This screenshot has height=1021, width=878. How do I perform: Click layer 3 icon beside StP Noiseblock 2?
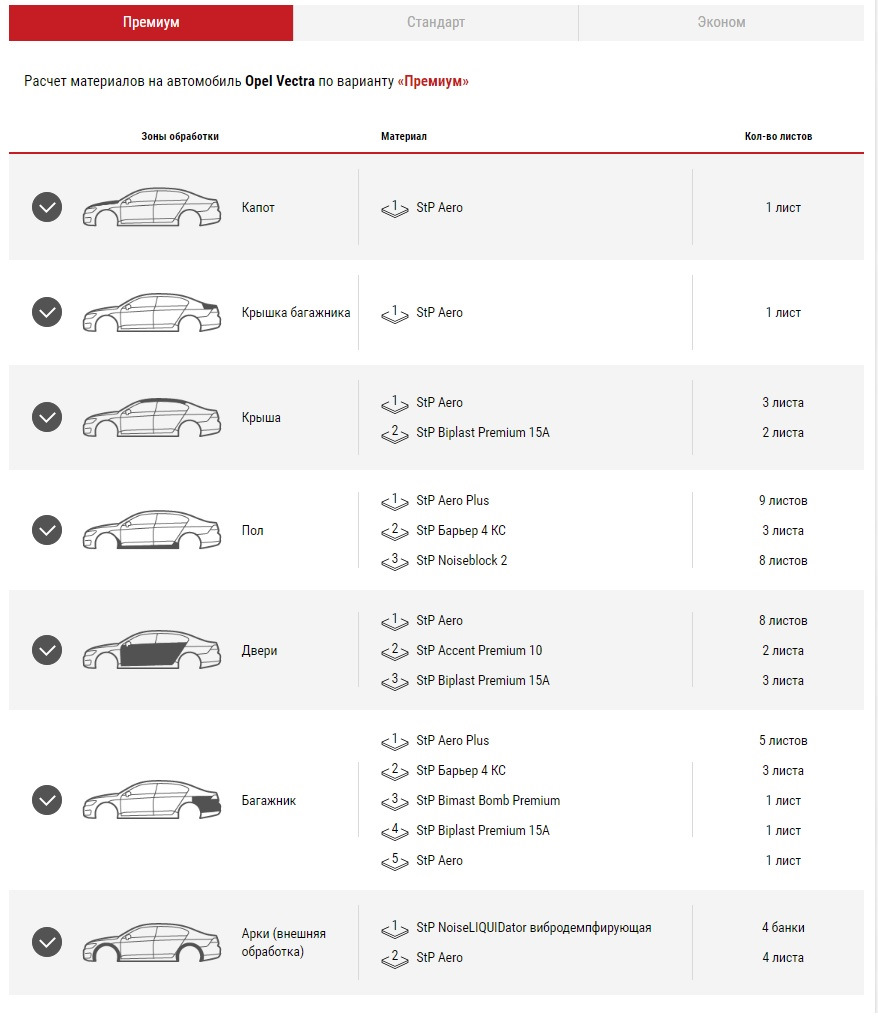(395, 560)
